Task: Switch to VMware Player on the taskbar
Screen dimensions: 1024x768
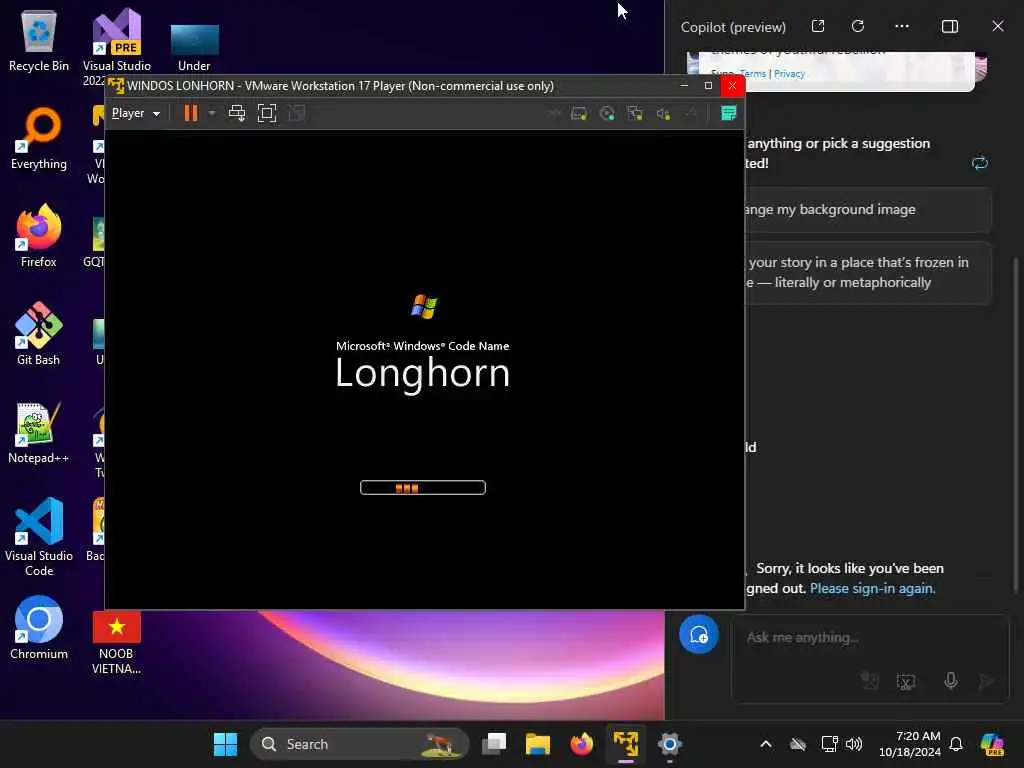Action: [x=626, y=744]
